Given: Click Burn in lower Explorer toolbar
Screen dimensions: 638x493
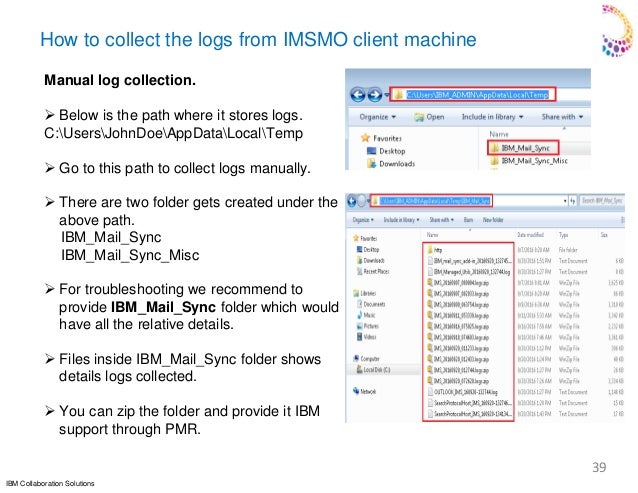Looking at the screenshot, I should 468,220.
